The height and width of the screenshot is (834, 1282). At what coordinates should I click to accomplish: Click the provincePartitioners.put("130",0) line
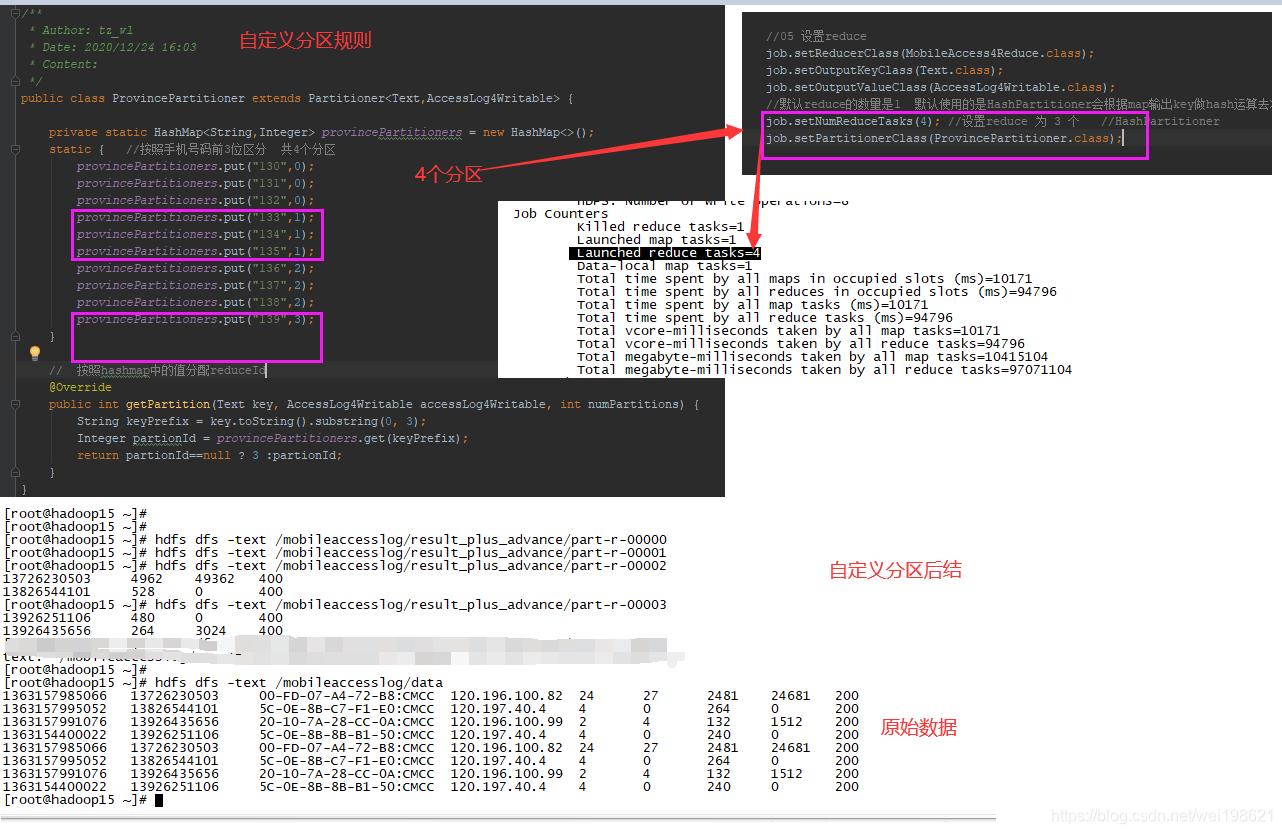click(x=196, y=166)
